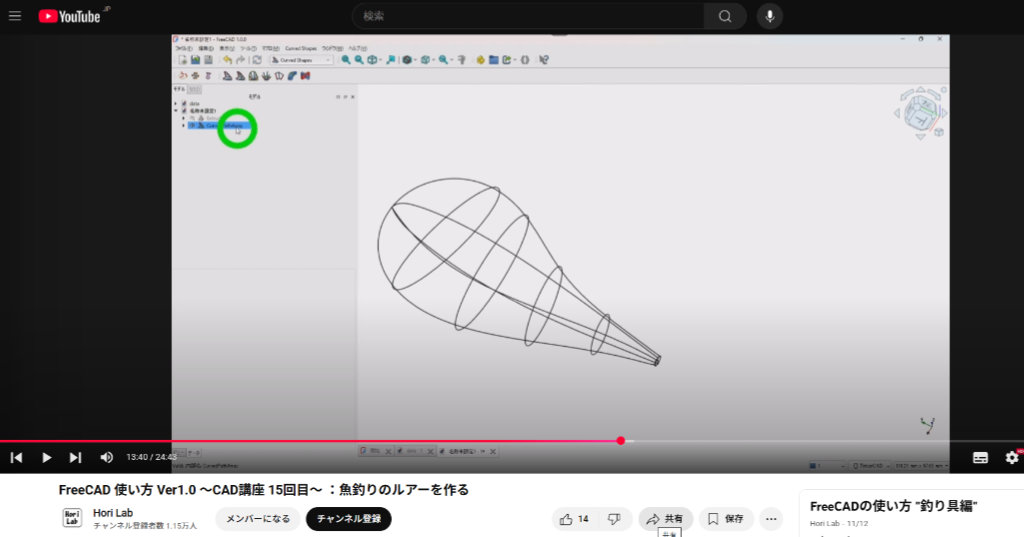Like the video with thumbs up
This screenshot has width=1024, height=537.
tap(575, 519)
